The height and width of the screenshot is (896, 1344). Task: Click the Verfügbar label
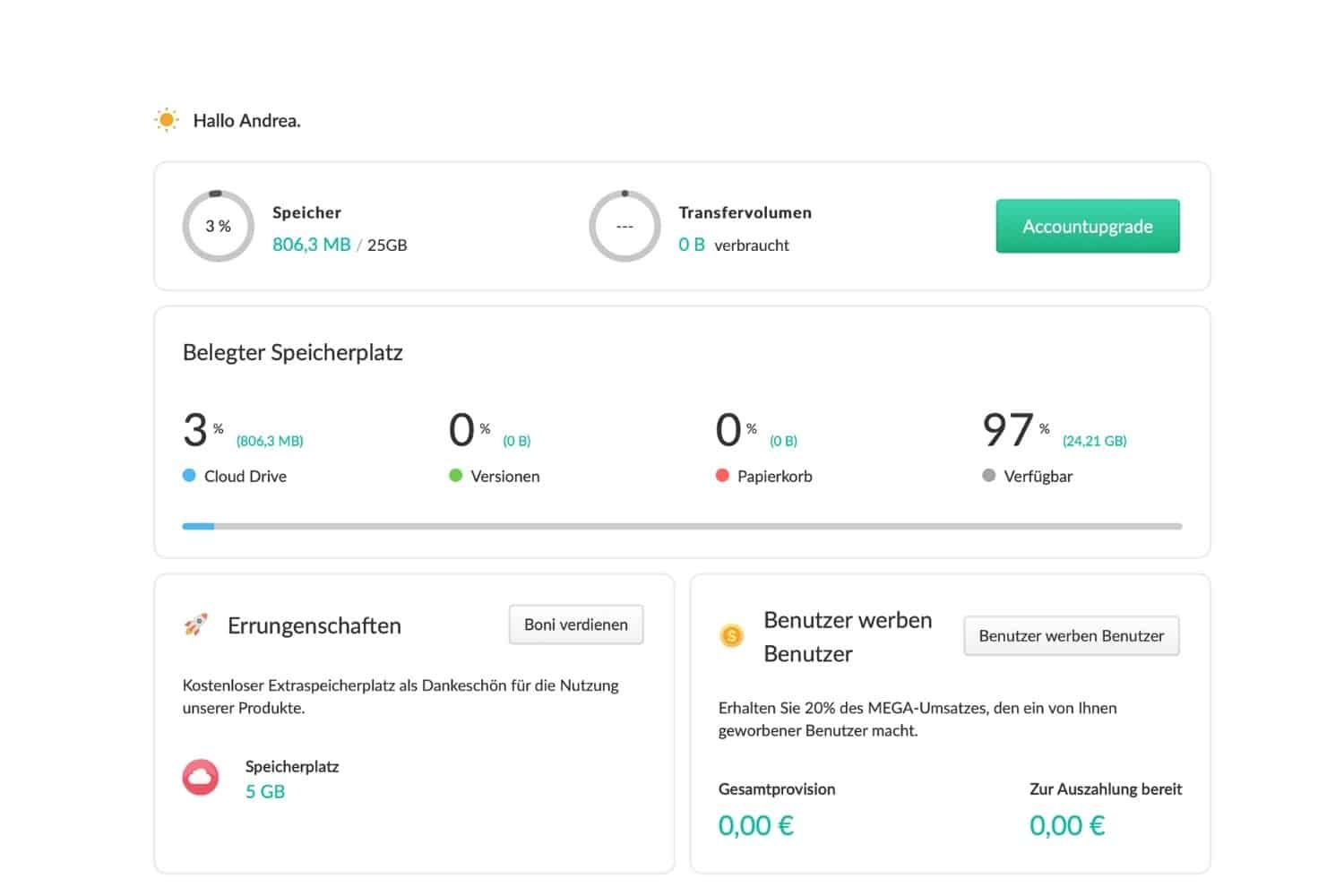pyautogui.click(x=1038, y=477)
